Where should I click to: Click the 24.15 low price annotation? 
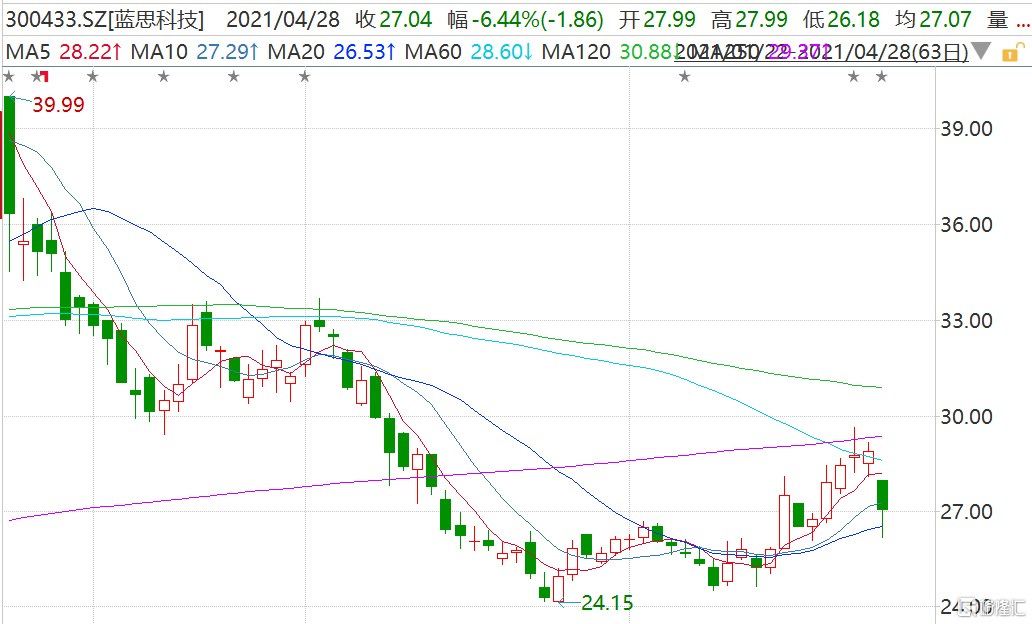coord(607,602)
